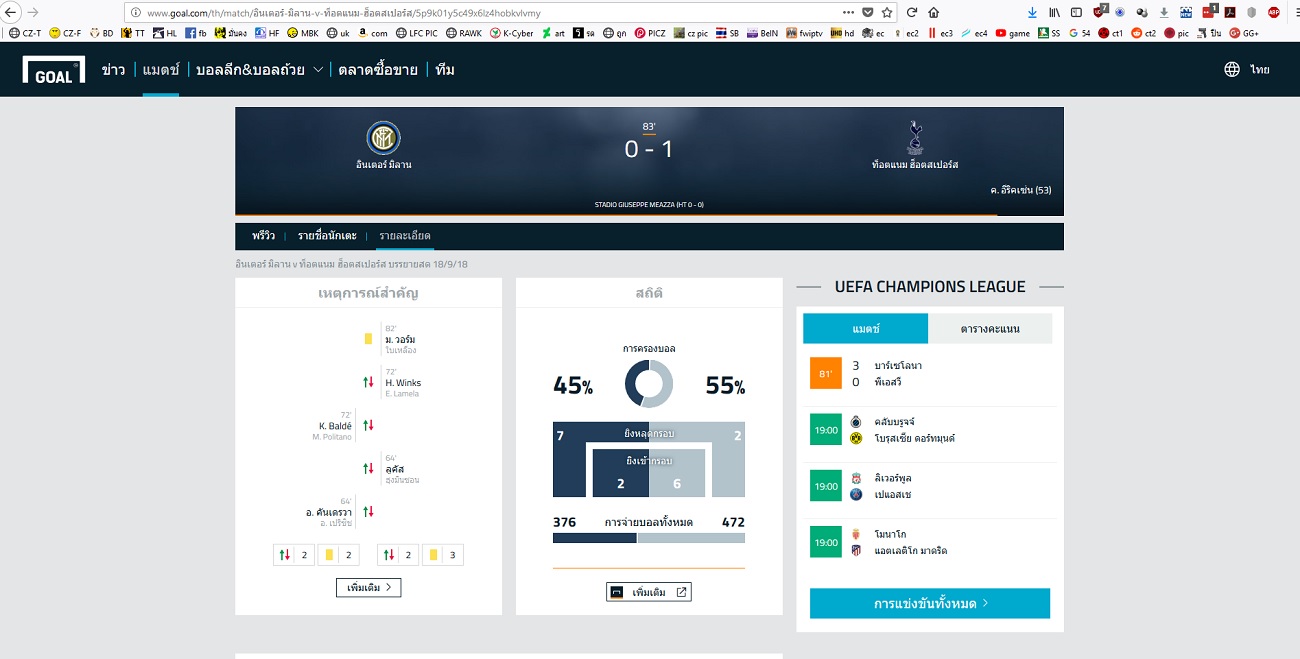
Task: Open the ตลาดซื้อขาย menu item
Action: coord(378,69)
